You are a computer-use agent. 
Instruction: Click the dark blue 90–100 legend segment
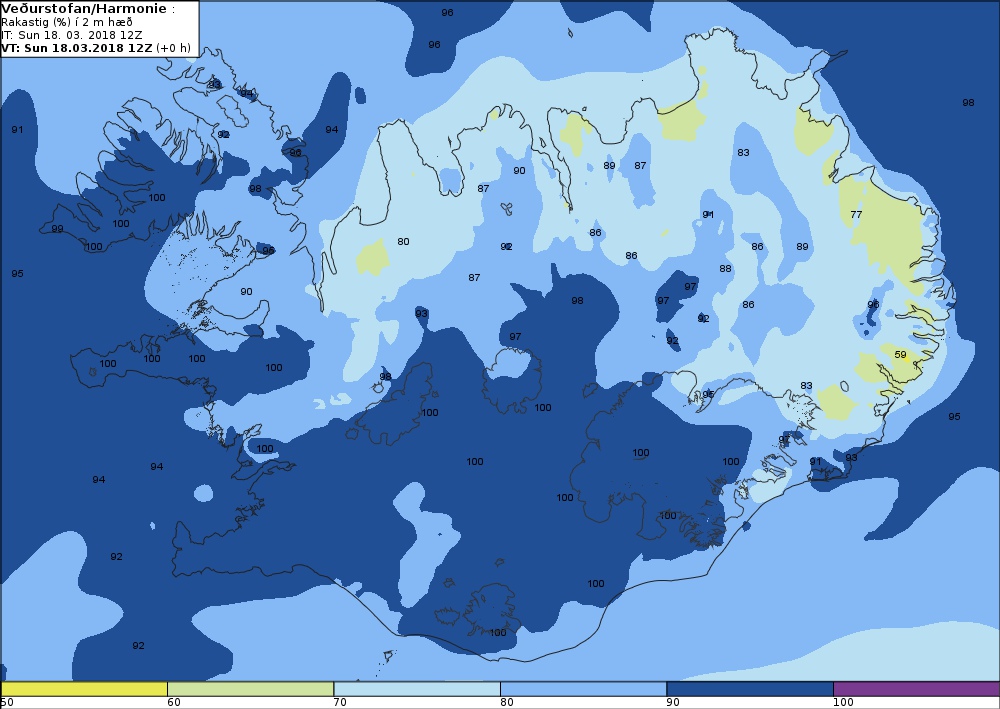coord(750,689)
